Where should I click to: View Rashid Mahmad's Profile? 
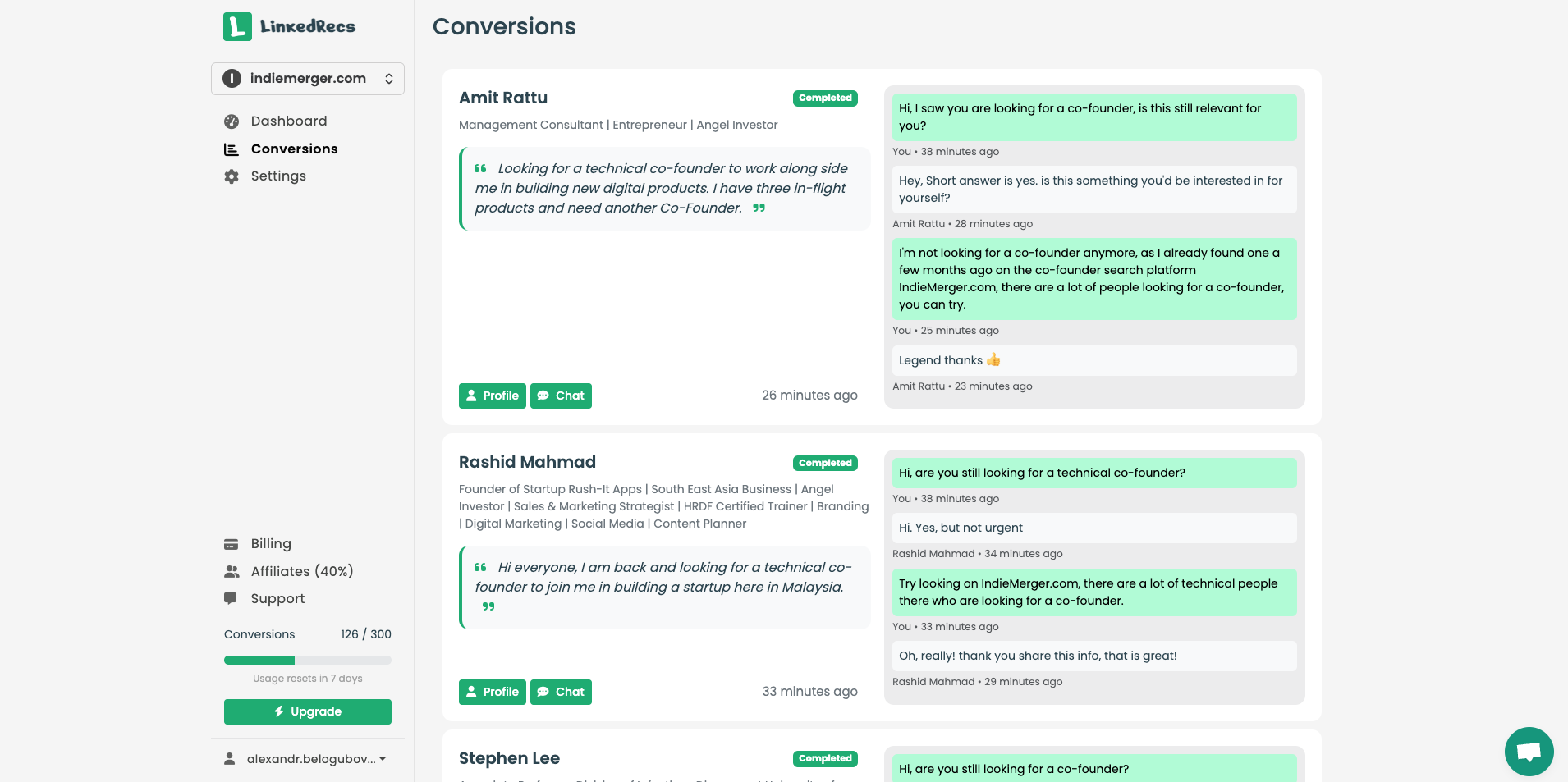[x=492, y=692]
